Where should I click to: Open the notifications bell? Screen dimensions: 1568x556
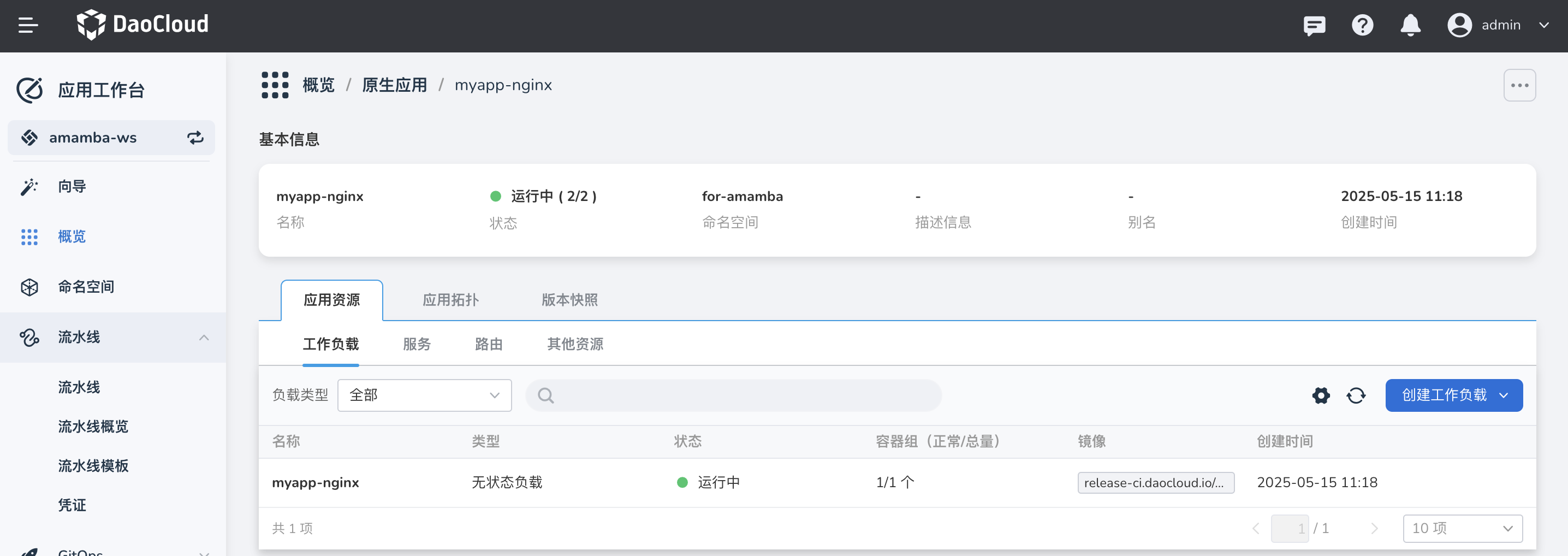(x=1410, y=26)
